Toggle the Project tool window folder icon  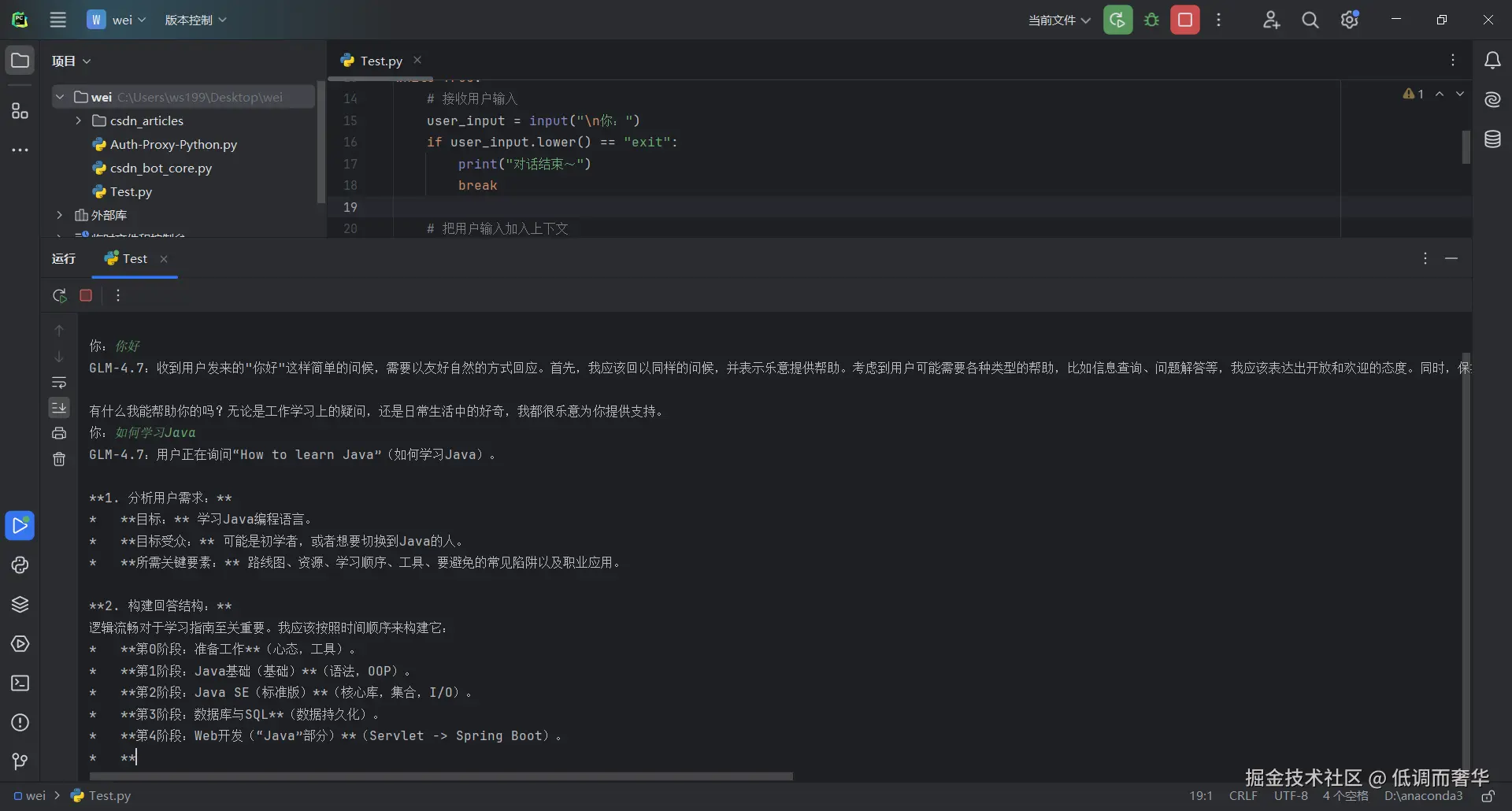(20, 61)
